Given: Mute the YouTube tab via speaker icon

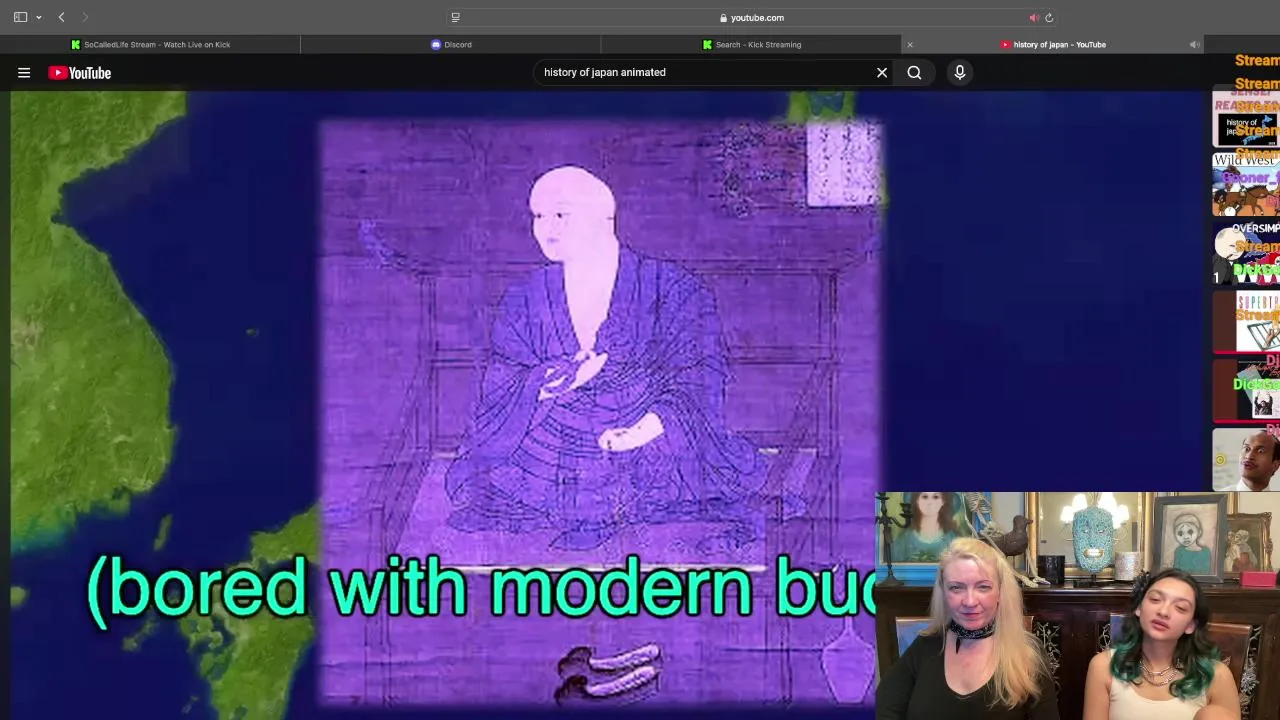Looking at the screenshot, I should coord(1194,44).
